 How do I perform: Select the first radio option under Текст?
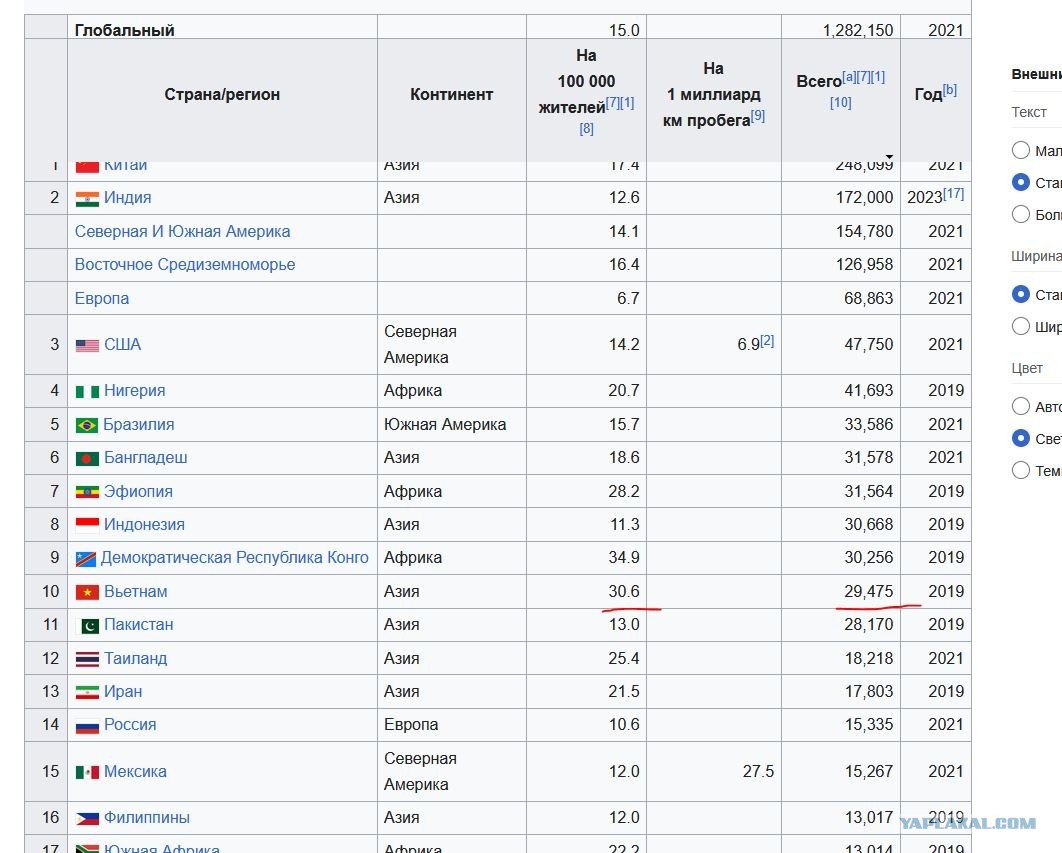tap(1021, 150)
